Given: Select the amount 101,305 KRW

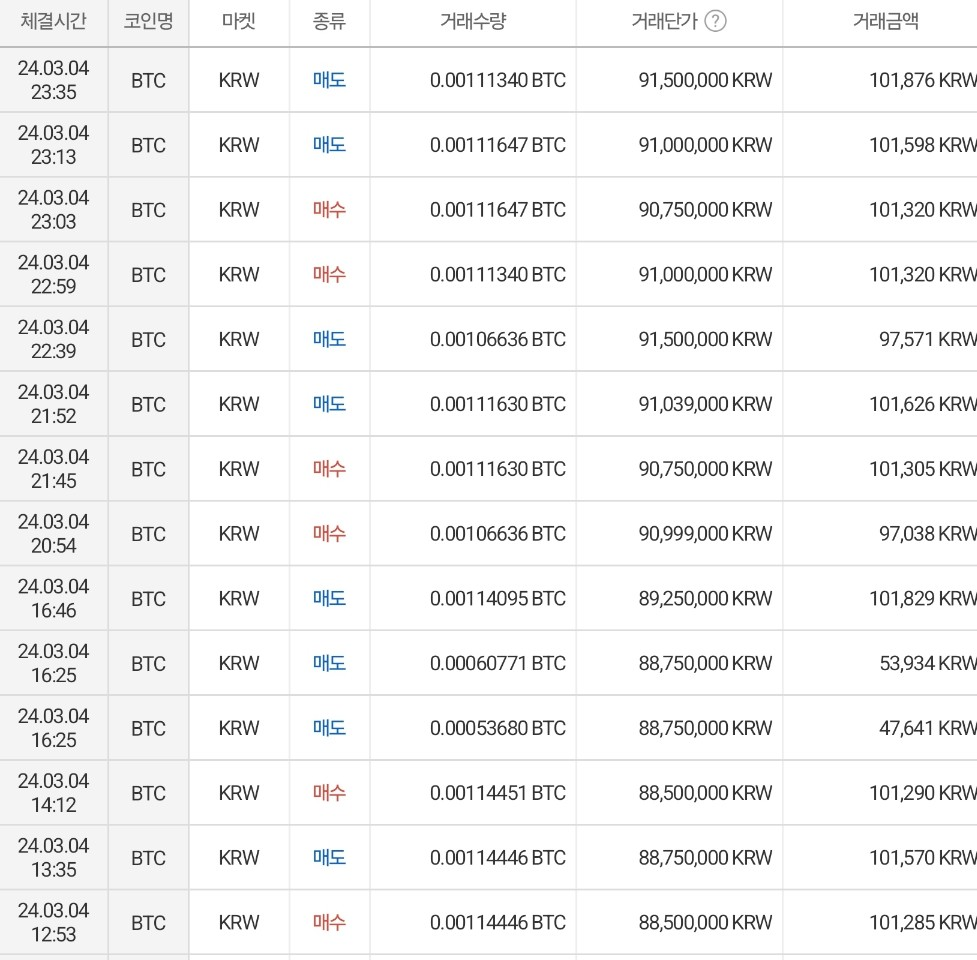Looking at the screenshot, I should [x=923, y=468].
